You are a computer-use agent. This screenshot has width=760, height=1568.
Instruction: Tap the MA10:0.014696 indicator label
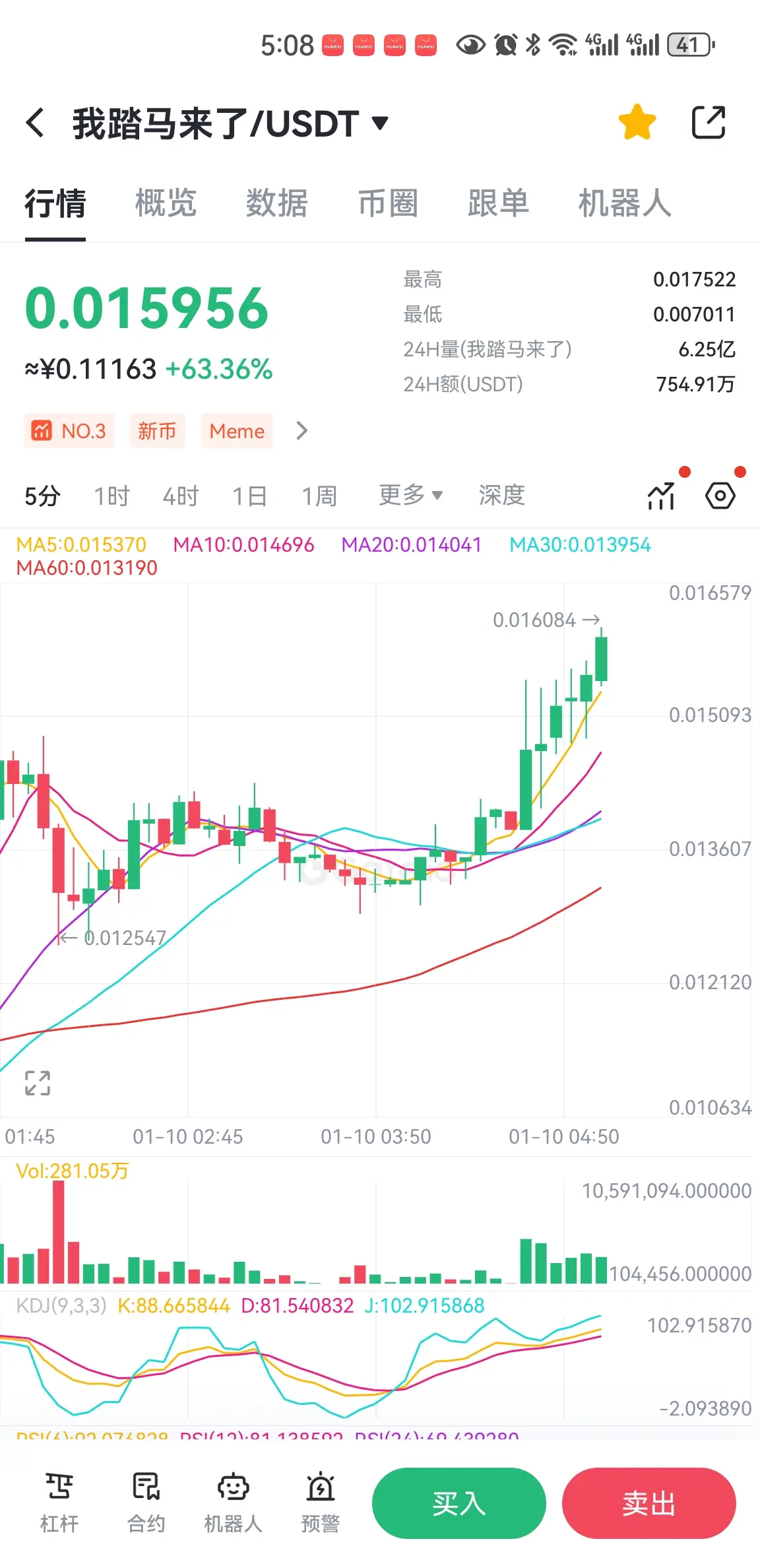(x=243, y=545)
